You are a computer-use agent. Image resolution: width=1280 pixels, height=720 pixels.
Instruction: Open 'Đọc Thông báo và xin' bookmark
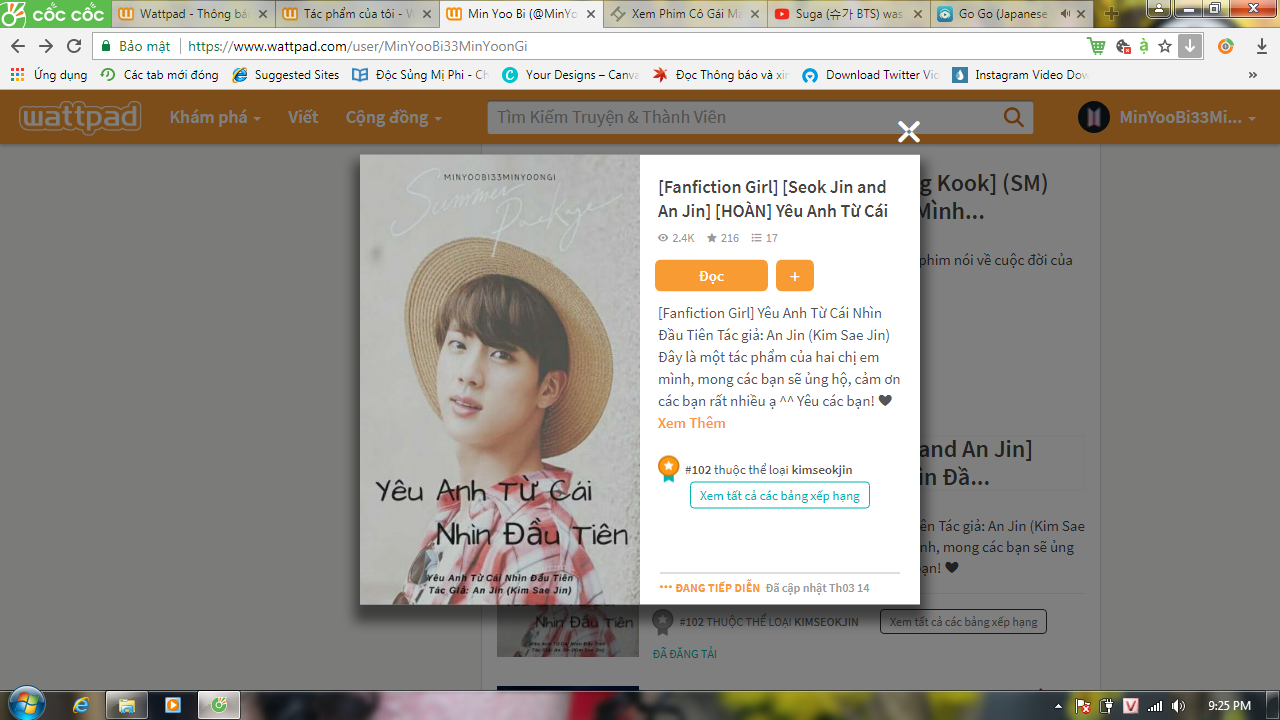[720, 75]
